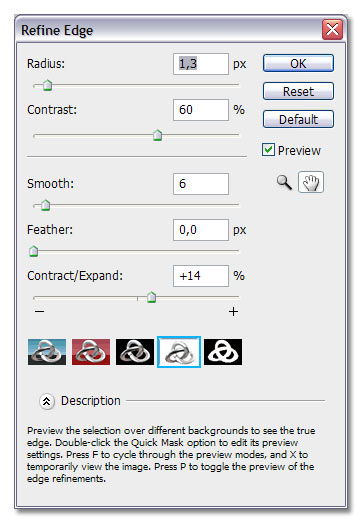This screenshot has width=362, height=523.
Task: Select the Zoom magnifier tool
Action: (284, 182)
